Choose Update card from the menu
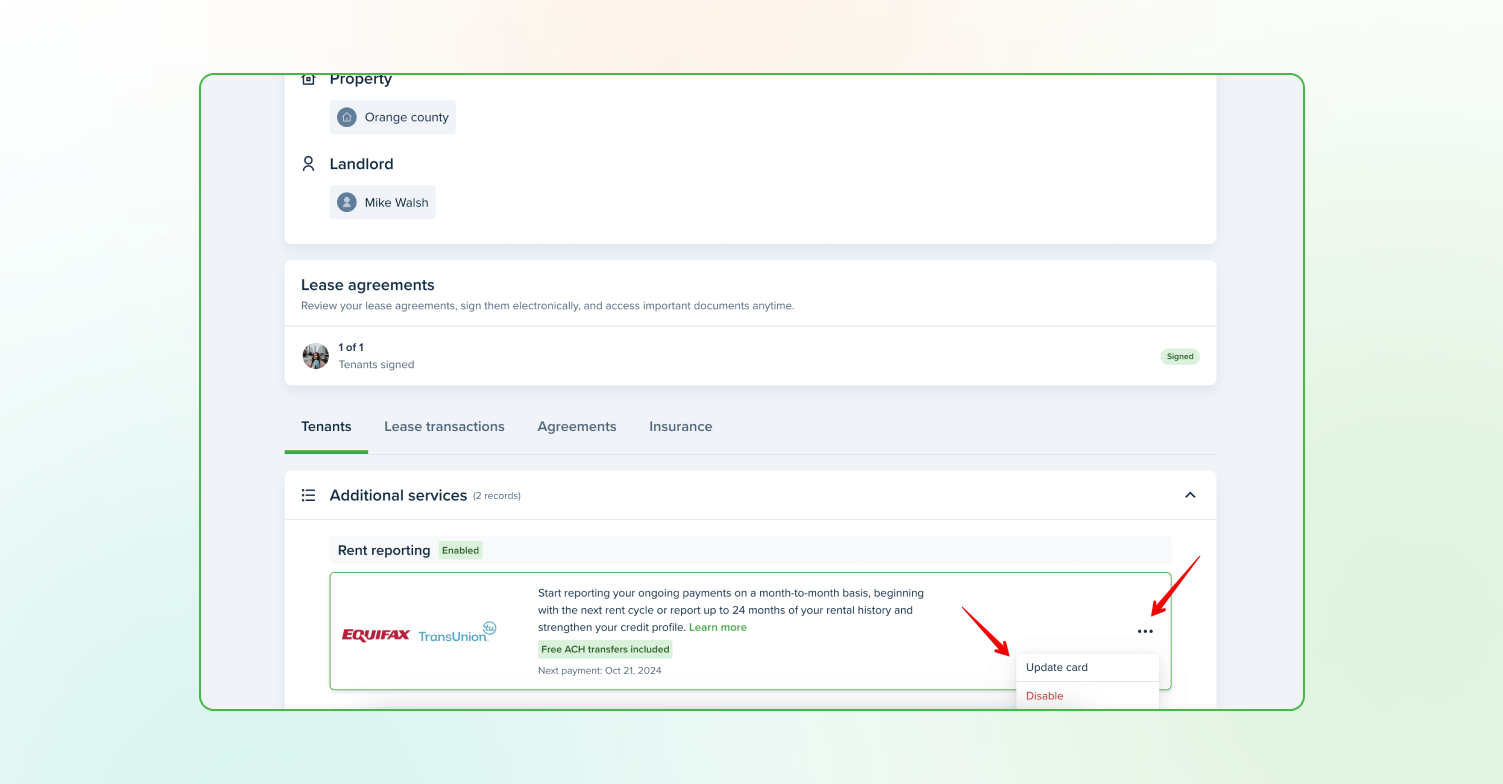The height and width of the screenshot is (784, 1503). point(1057,667)
